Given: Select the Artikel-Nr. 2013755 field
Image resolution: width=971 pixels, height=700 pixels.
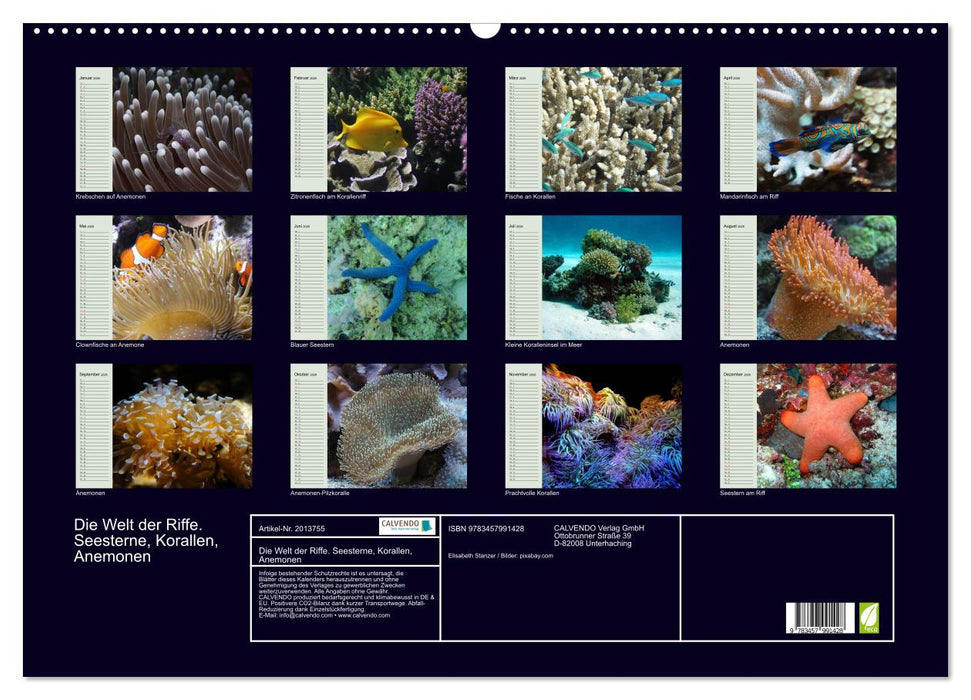Looking at the screenshot, I should [292, 529].
